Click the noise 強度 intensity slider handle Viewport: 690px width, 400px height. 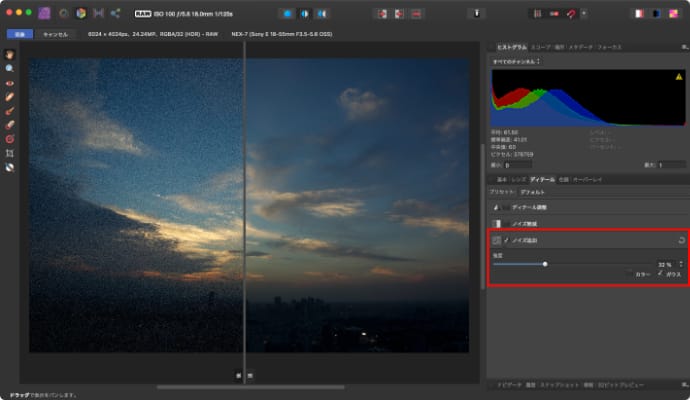pos(545,264)
